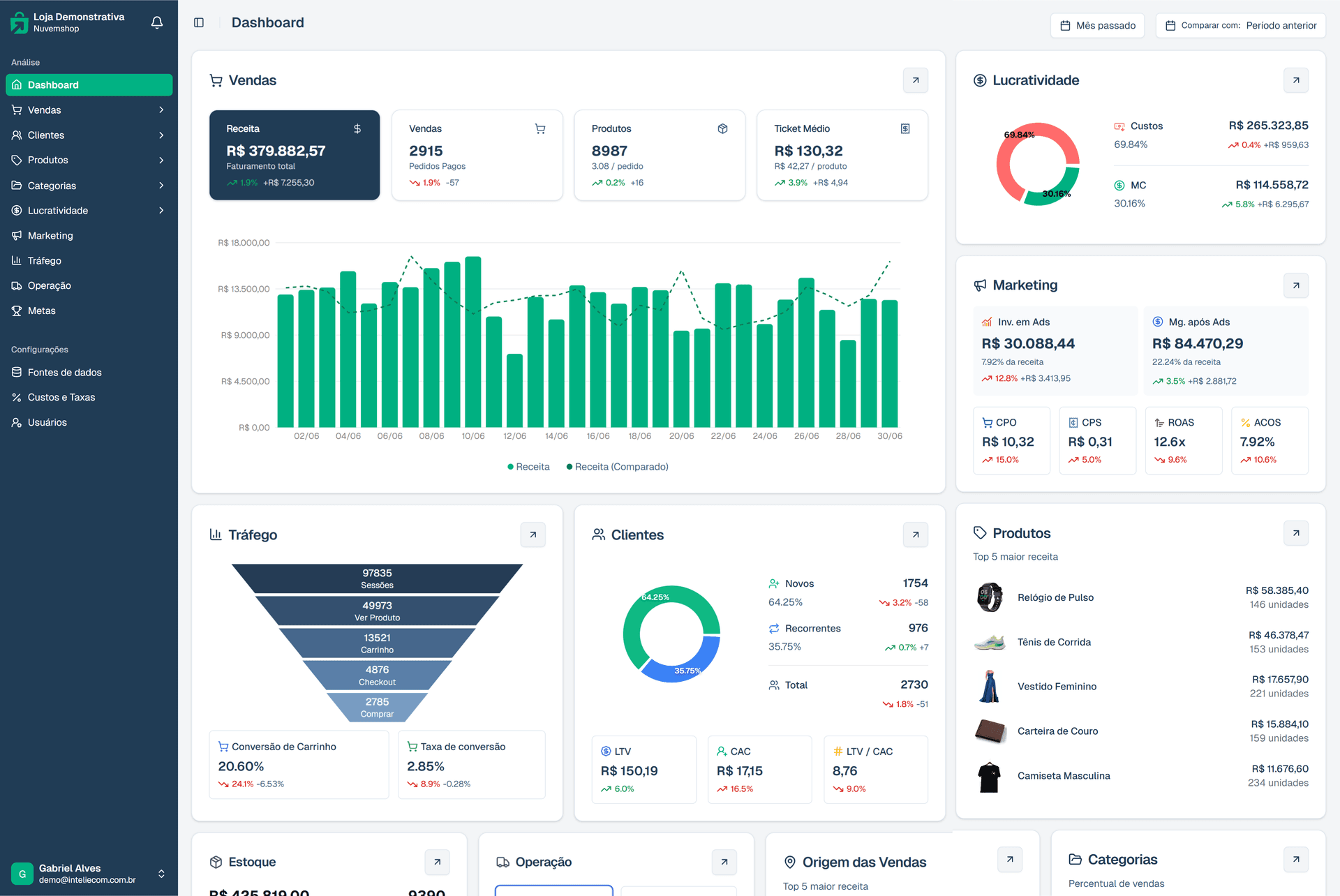Expand the Lucratividade sidebar section

point(161,210)
